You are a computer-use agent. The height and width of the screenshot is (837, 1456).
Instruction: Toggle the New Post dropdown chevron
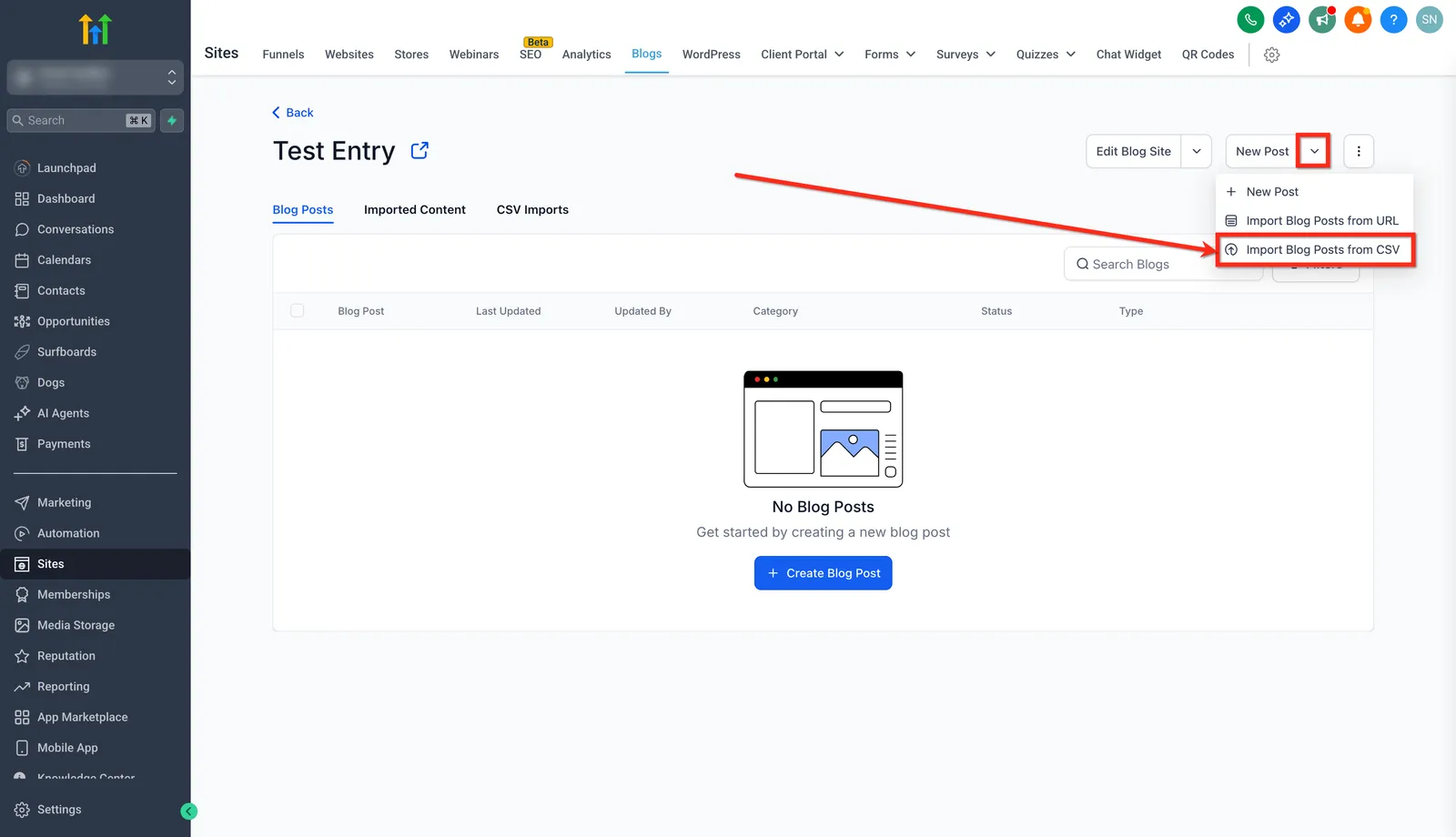click(x=1314, y=151)
